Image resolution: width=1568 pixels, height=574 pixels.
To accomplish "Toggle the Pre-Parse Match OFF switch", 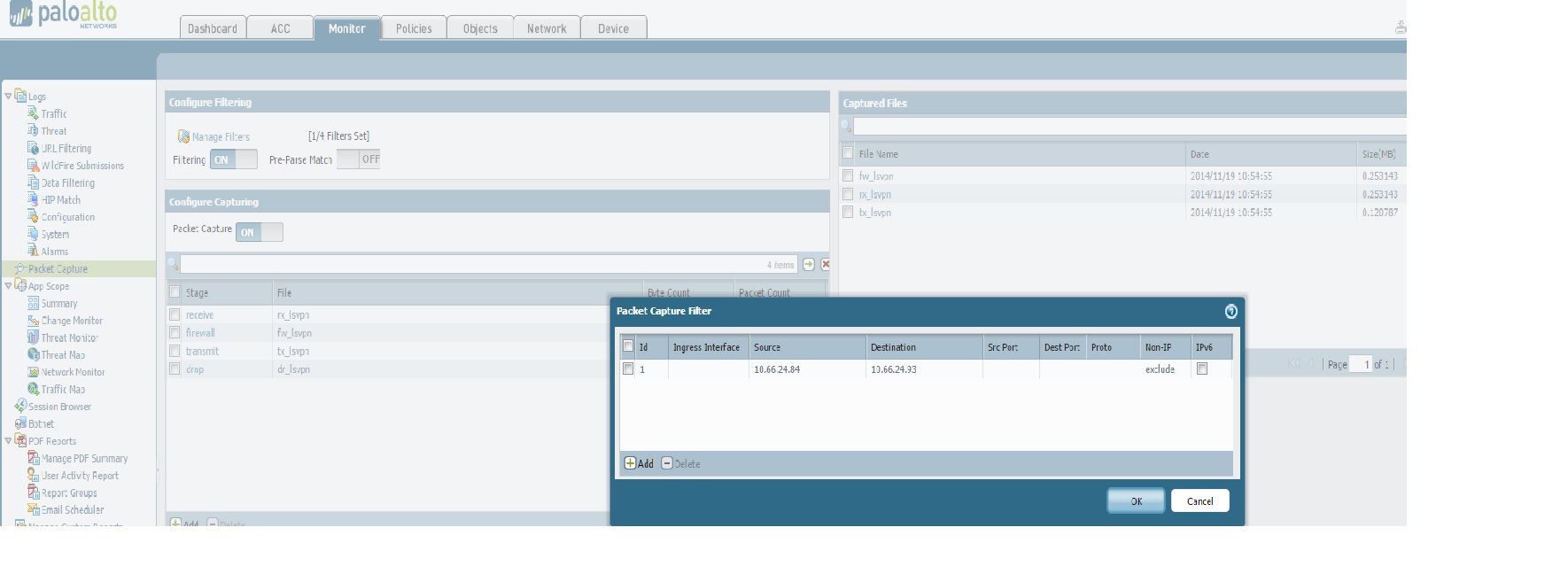I will tap(358, 159).
